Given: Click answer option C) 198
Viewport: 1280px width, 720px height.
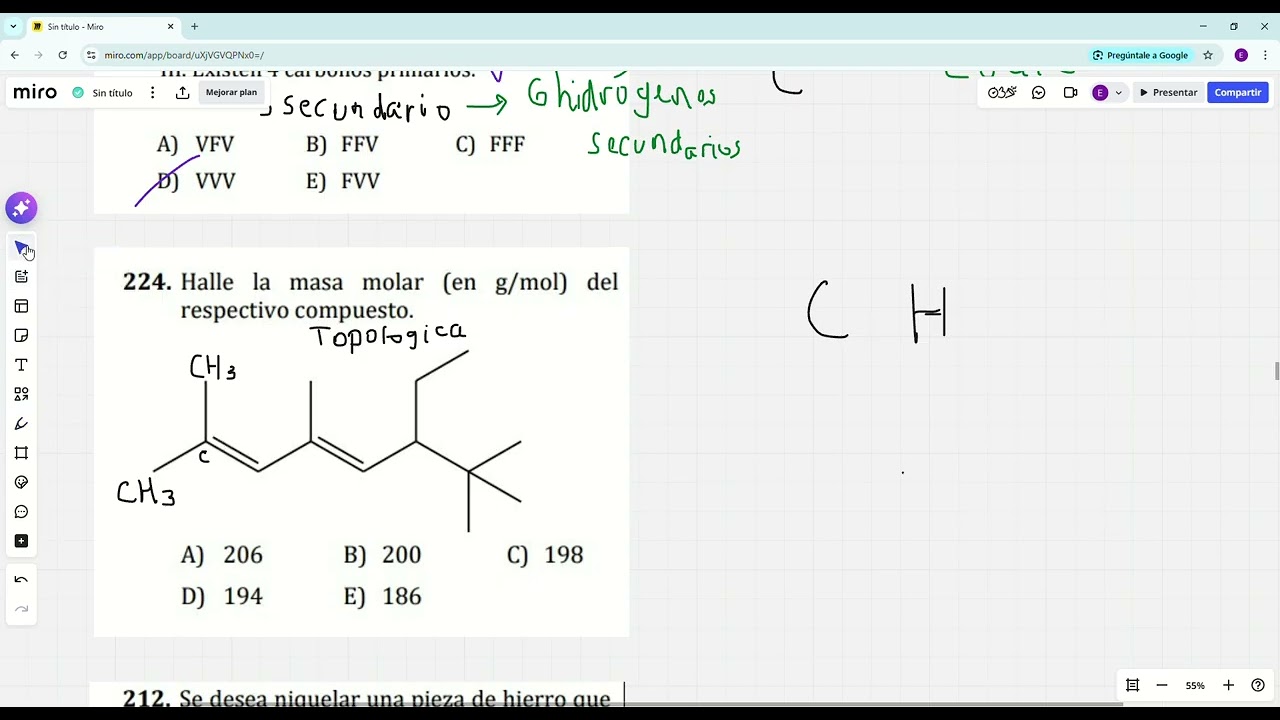Looking at the screenshot, I should coord(545,555).
